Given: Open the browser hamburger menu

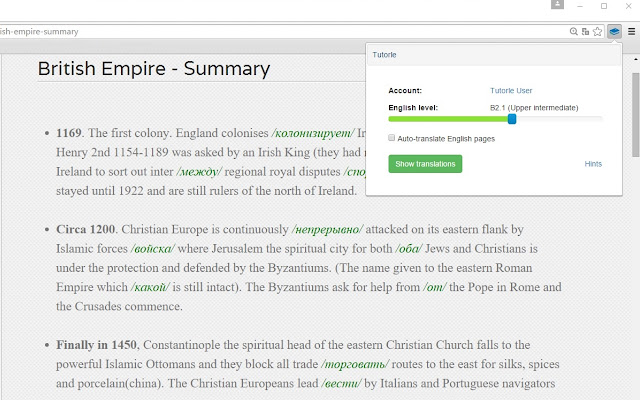Looking at the screenshot, I should [x=631, y=31].
